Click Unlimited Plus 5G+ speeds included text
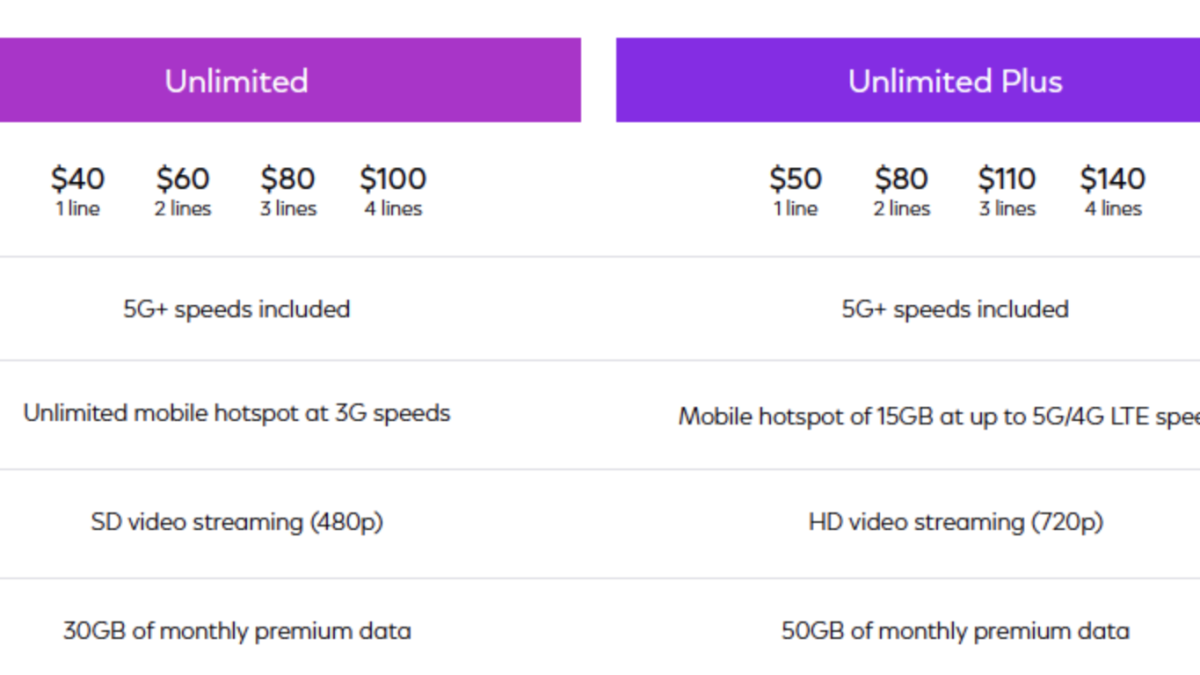This screenshot has width=1200, height=675. 955,309
